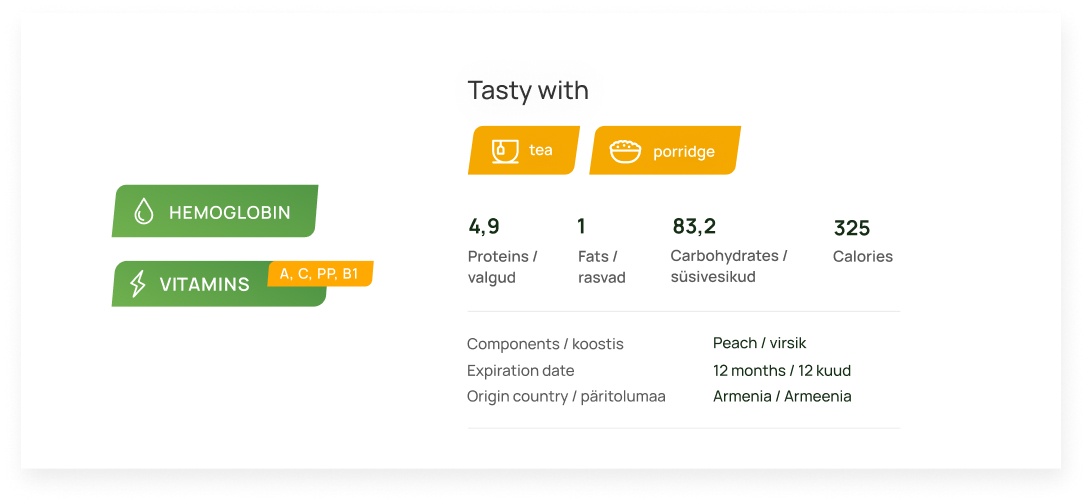Click the 83,2 carbohydrates value
Image resolution: width=1088 pixels, height=504 pixels.
tap(694, 226)
